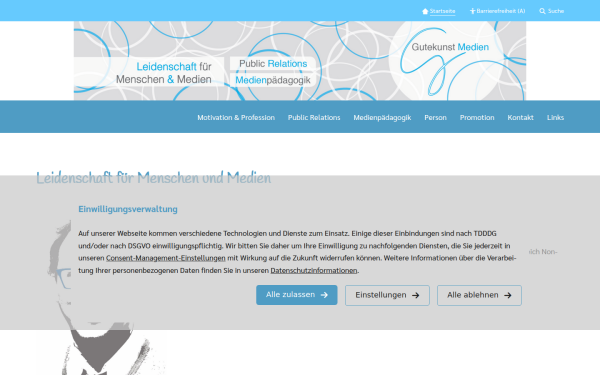Open the Einstellungen consent button

(387, 295)
